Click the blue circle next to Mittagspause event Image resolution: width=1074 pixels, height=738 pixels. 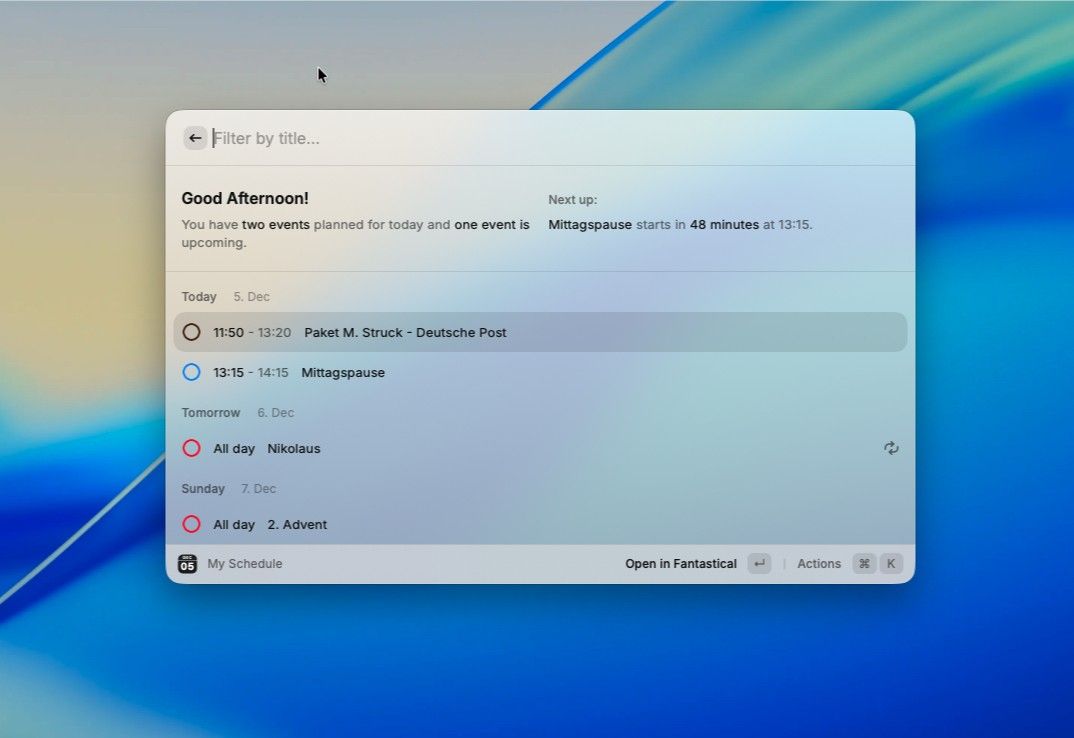pyautogui.click(x=192, y=372)
